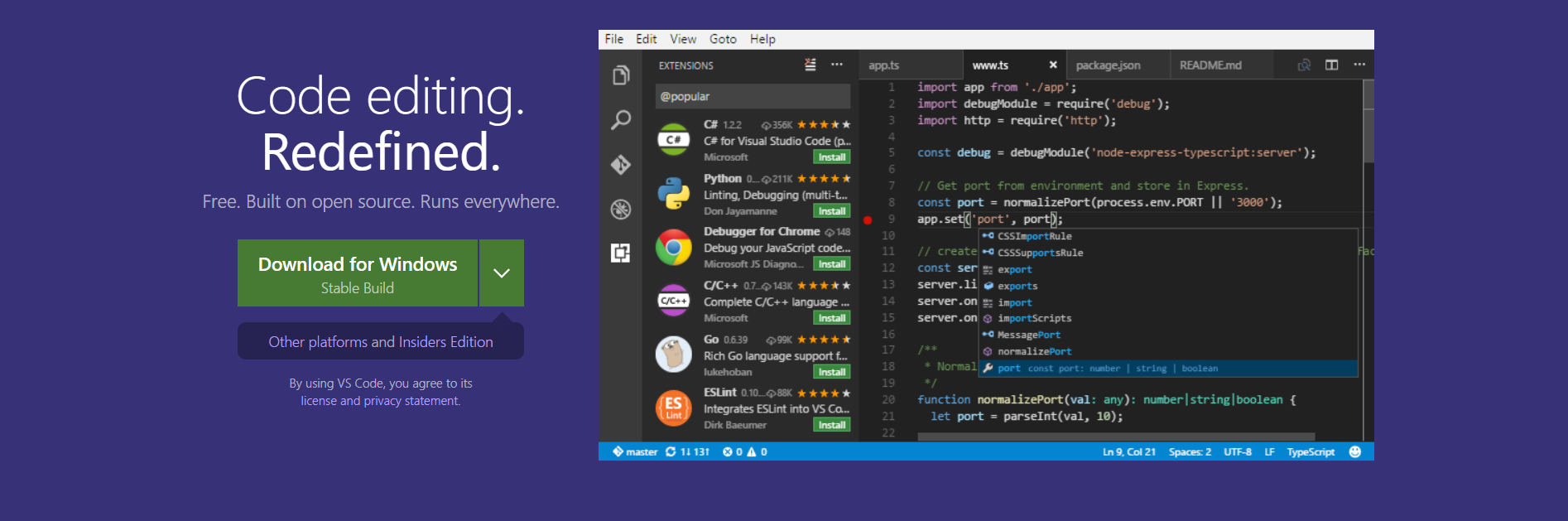The image size is (1568, 521).
Task: Click Spaces: 2 in status bar
Action: pyautogui.click(x=1190, y=451)
